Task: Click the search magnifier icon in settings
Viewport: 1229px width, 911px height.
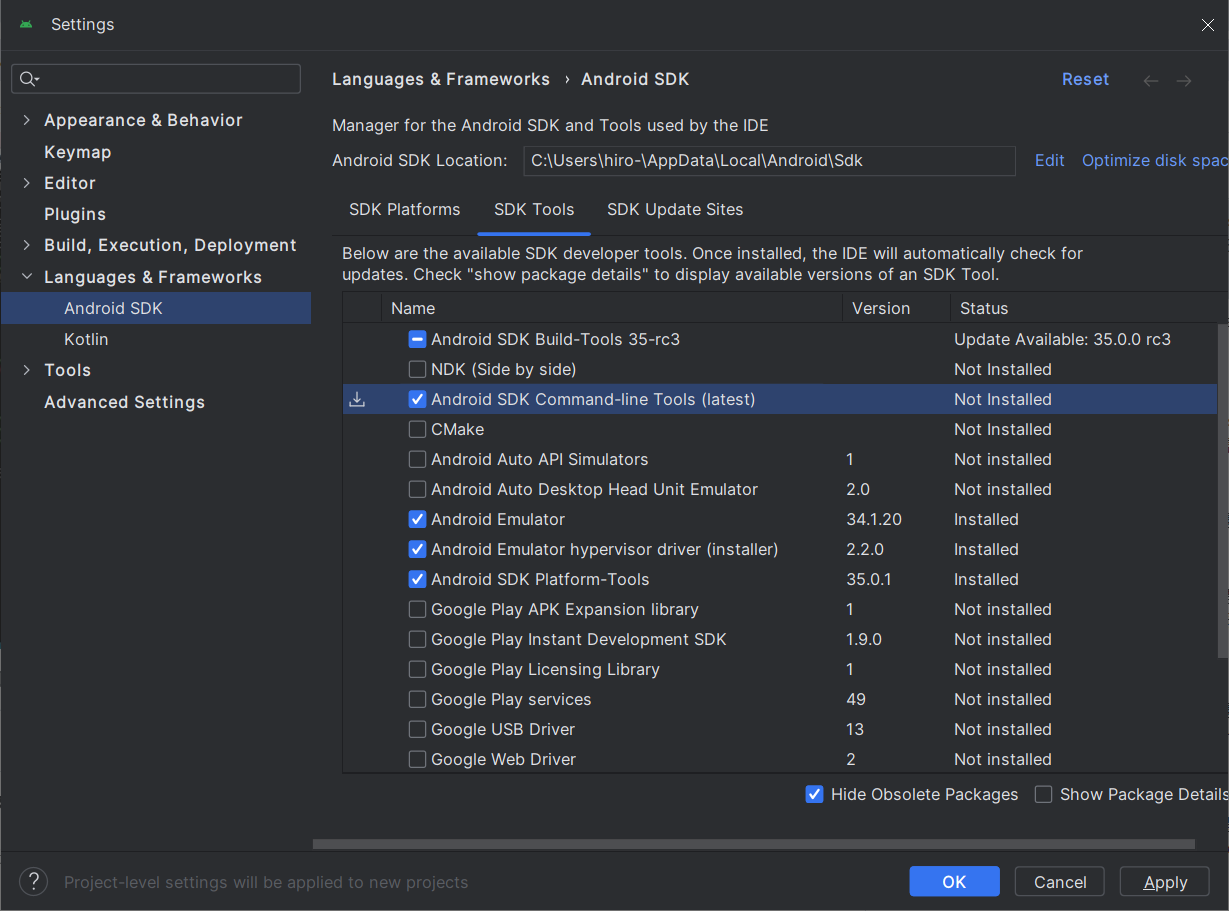Action: [28, 79]
